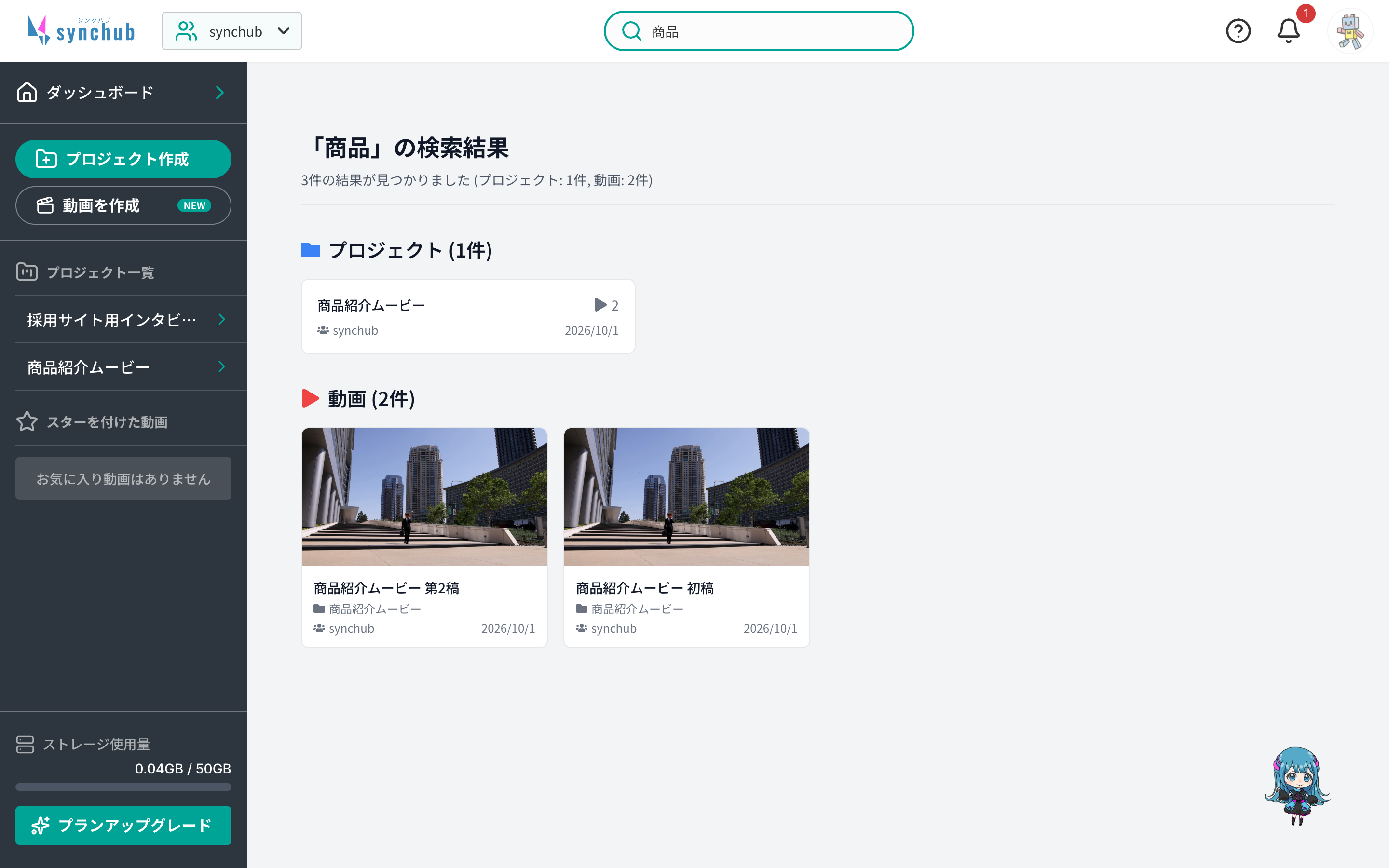Click the NEW badge on 動画を作成
Screen dimensions: 1389x868
click(x=194, y=205)
